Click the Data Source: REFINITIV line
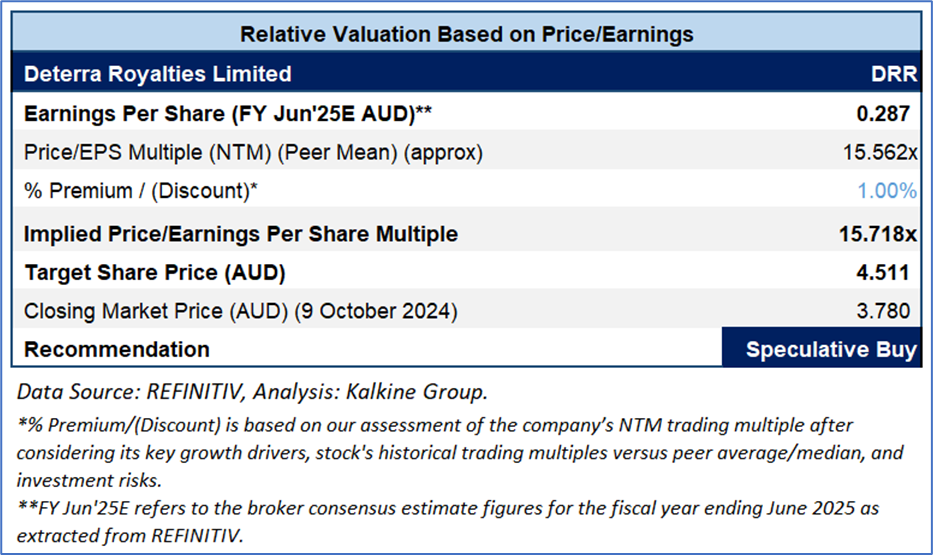This screenshot has width=933, height=555. pos(250,390)
